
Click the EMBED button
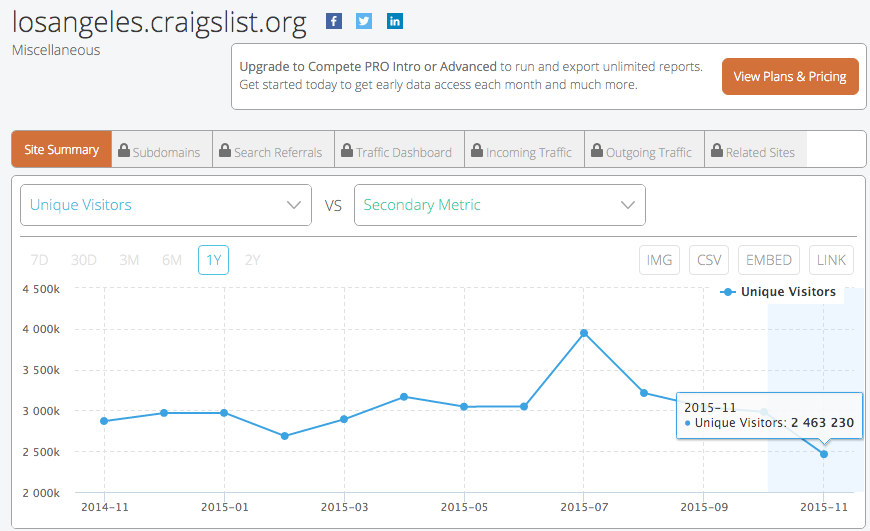point(768,260)
